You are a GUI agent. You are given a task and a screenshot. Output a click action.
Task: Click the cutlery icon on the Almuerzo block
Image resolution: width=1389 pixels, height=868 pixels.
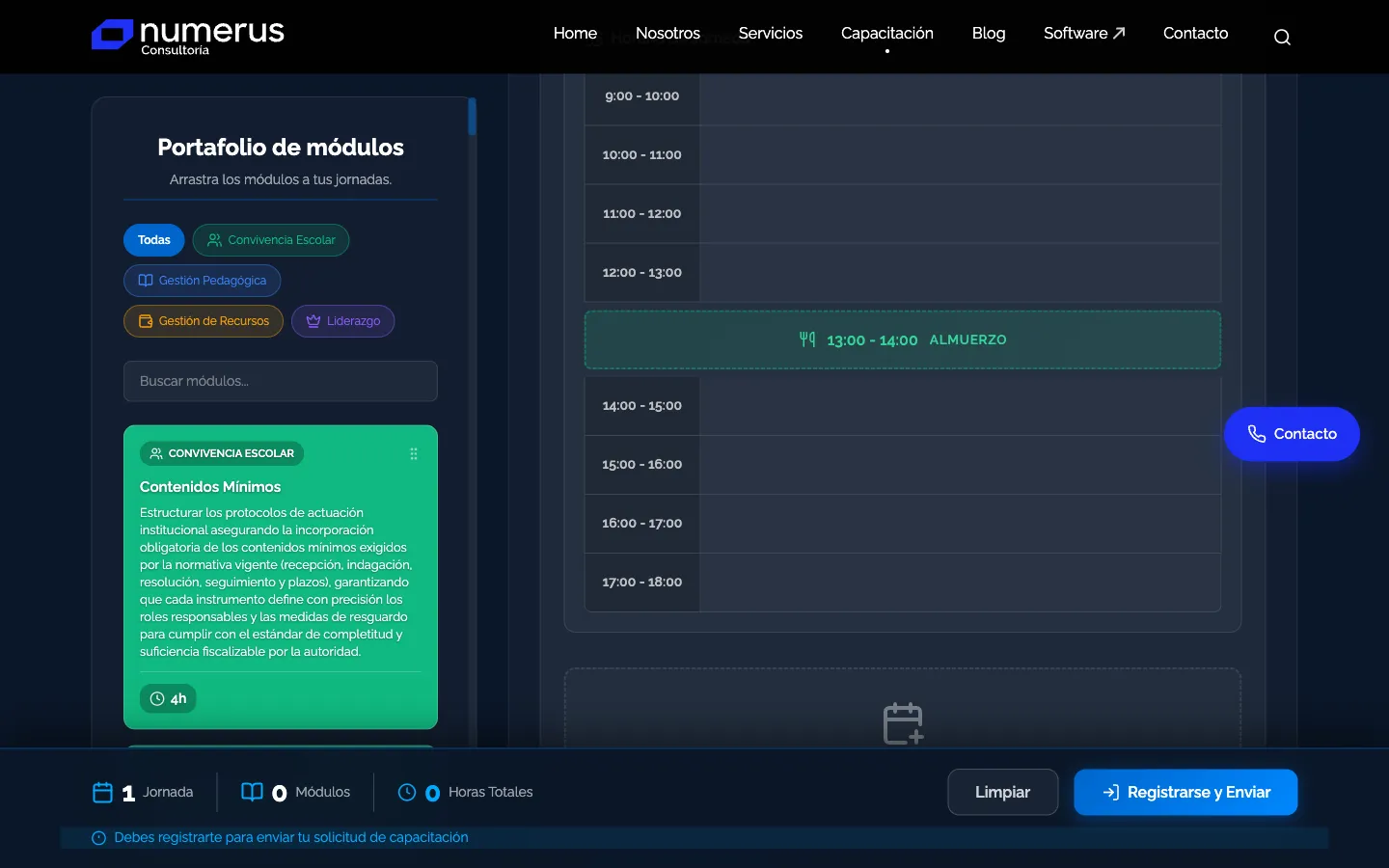point(806,339)
